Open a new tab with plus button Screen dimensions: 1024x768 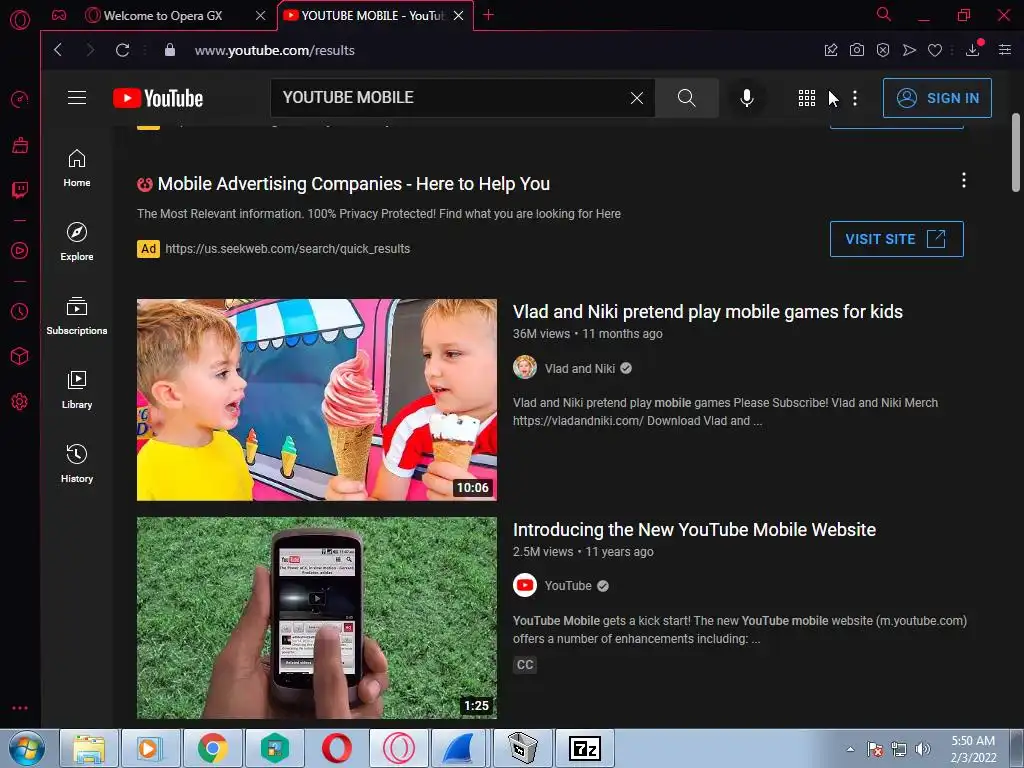[488, 15]
